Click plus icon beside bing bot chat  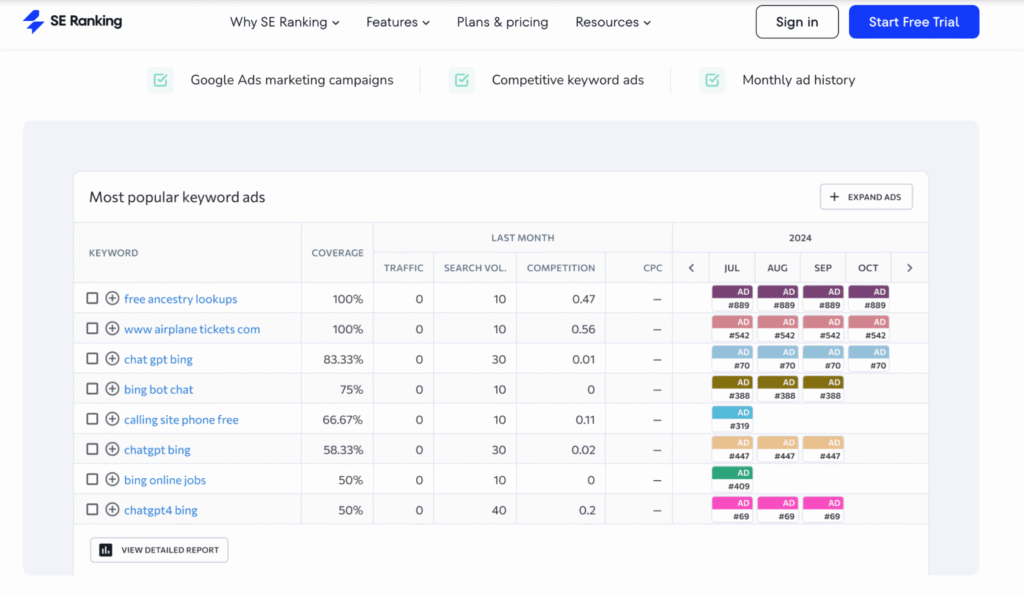click(x=112, y=389)
